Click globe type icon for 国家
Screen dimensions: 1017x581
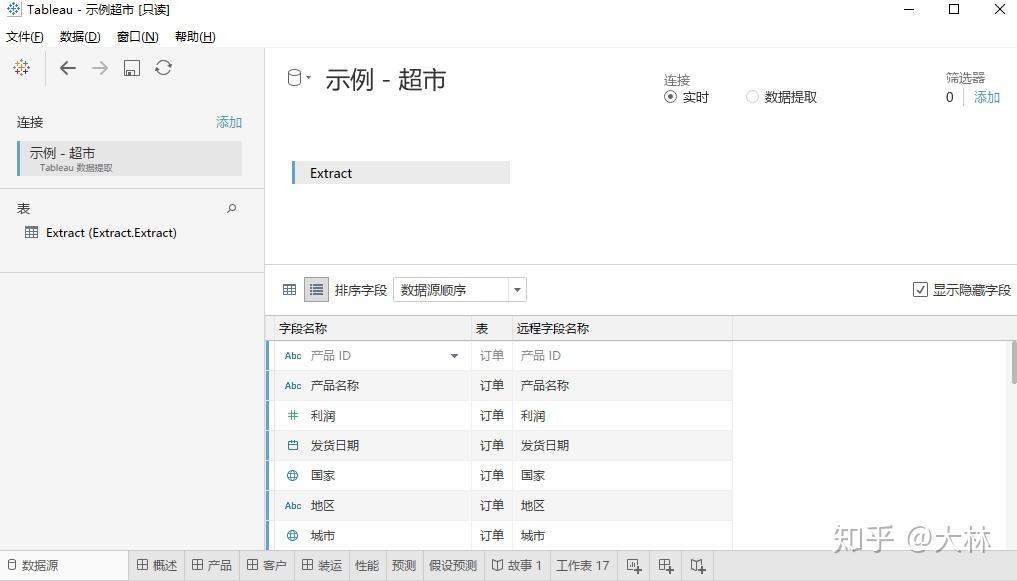click(x=293, y=475)
